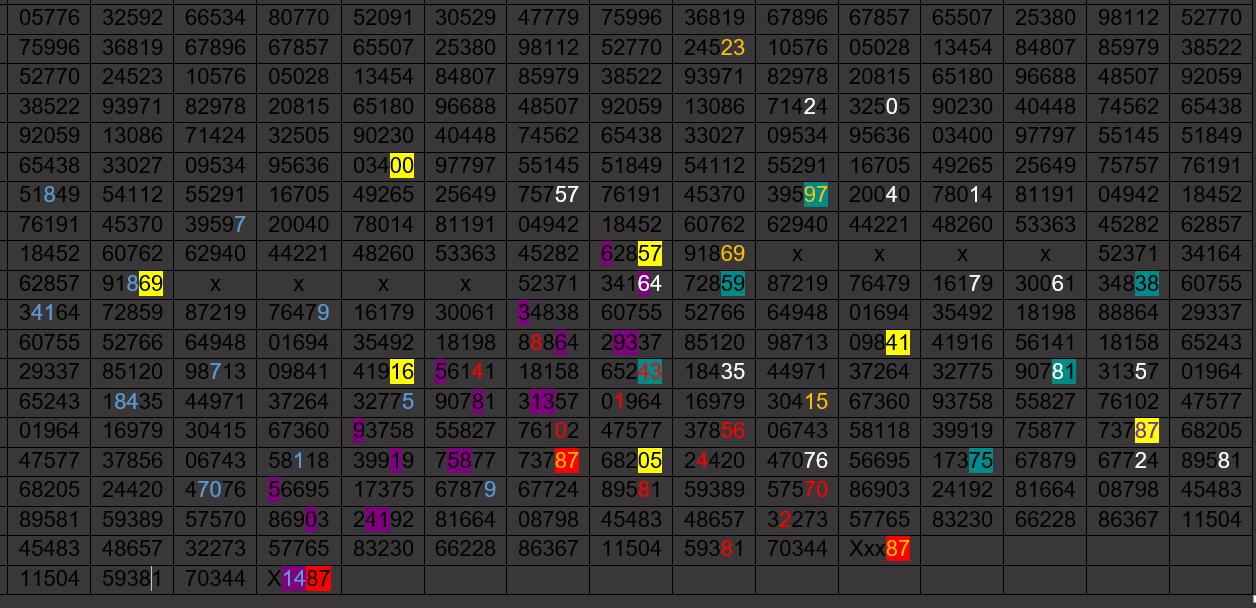The image size is (1256, 608).
Task: Click cell 72859 with teal-highlighted 59
Action: tap(714, 284)
